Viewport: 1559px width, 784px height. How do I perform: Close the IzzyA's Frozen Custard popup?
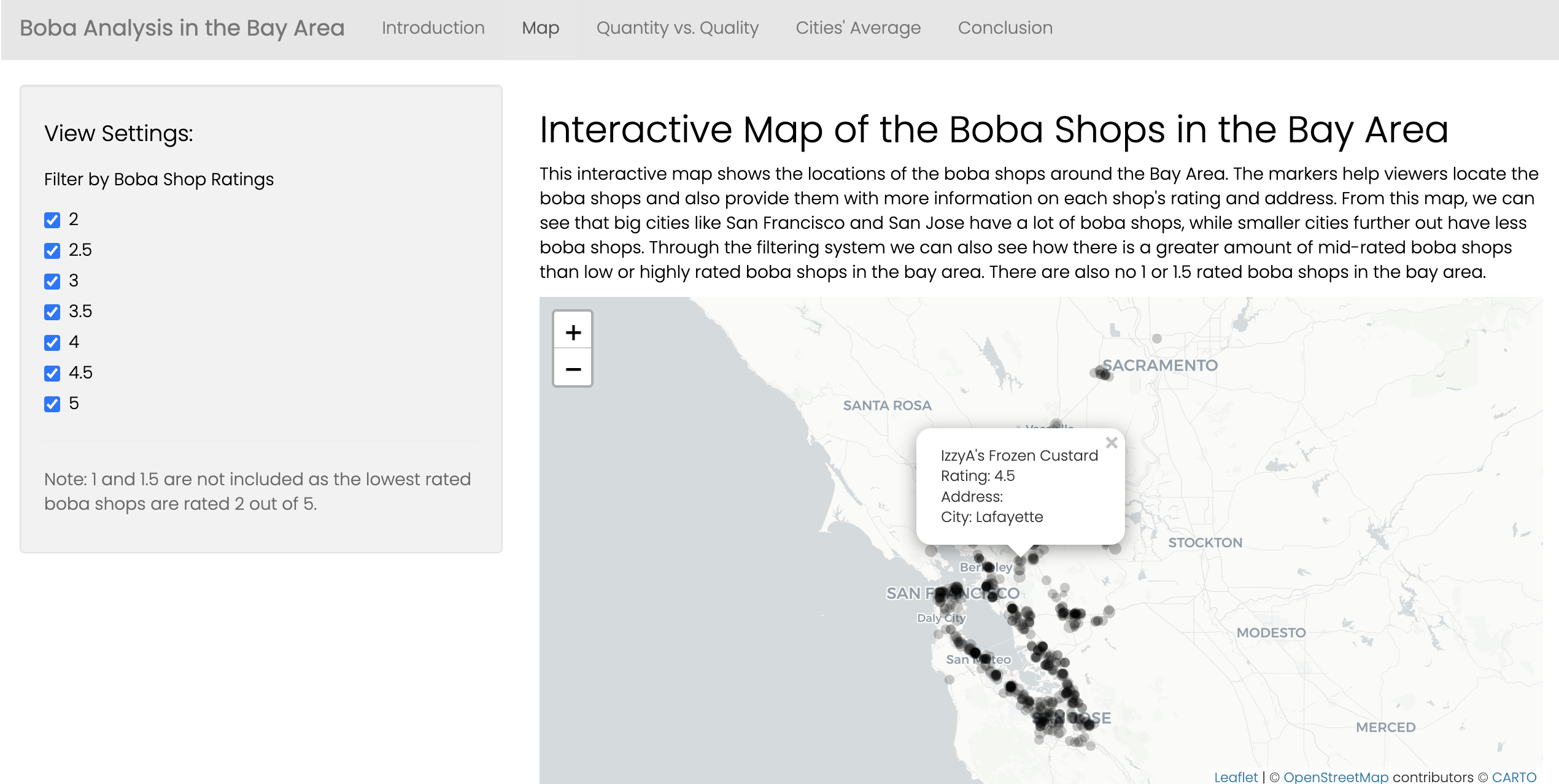pos(1112,442)
